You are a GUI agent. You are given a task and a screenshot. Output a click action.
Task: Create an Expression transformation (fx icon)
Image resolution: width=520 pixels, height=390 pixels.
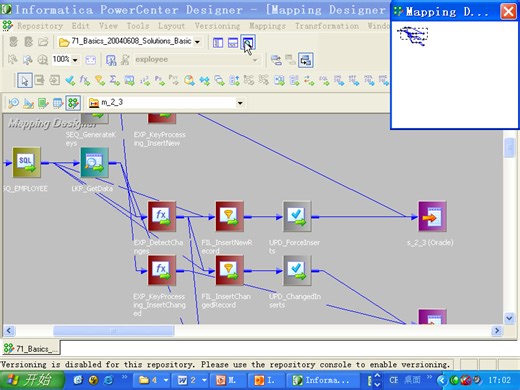click(85, 80)
